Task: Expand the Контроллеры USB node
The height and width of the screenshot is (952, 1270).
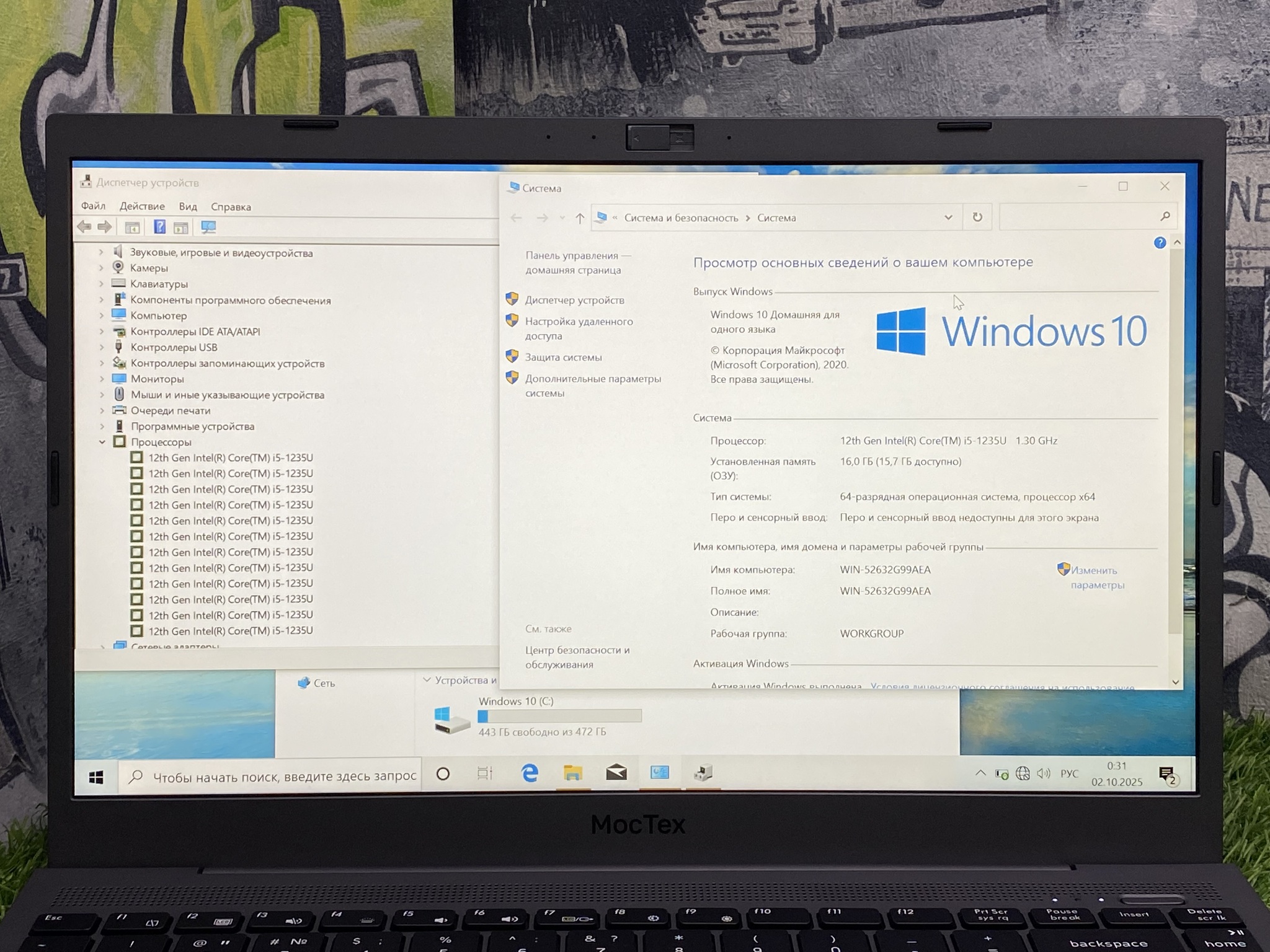Action: tap(102, 348)
